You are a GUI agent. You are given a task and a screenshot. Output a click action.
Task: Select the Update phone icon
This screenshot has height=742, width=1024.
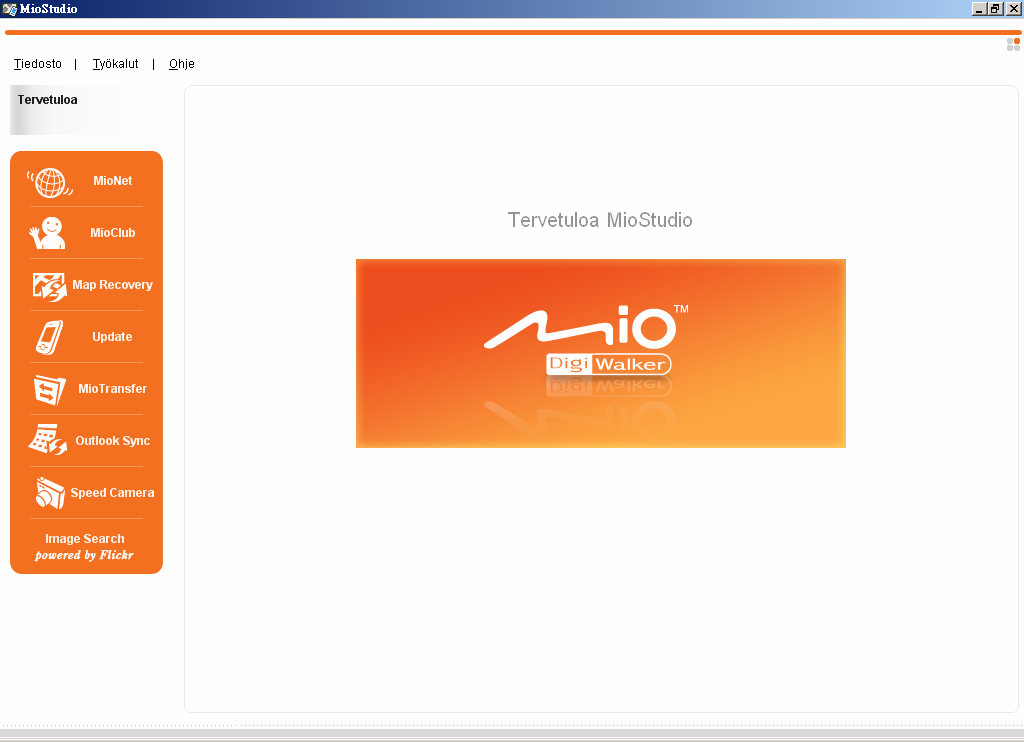[50, 337]
